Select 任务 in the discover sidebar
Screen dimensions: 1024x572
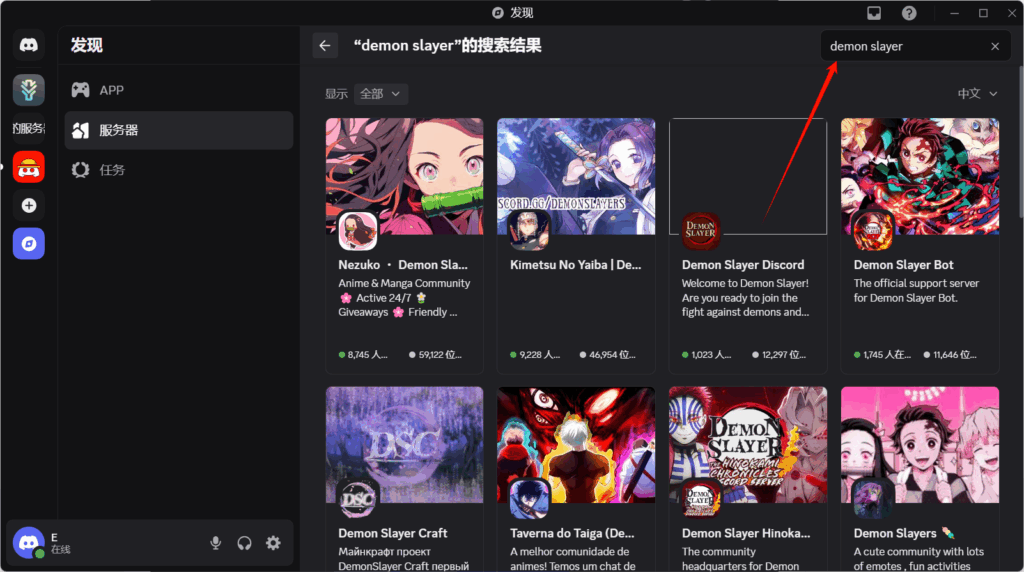(178, 170)
